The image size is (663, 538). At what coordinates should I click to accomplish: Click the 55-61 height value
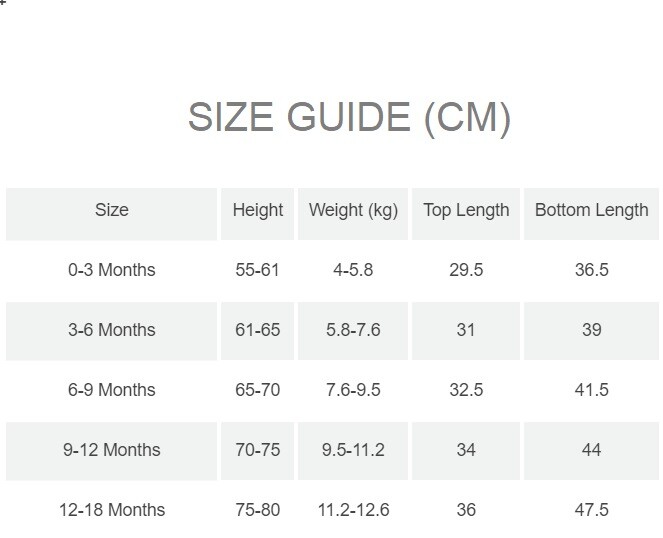[258, 270]
